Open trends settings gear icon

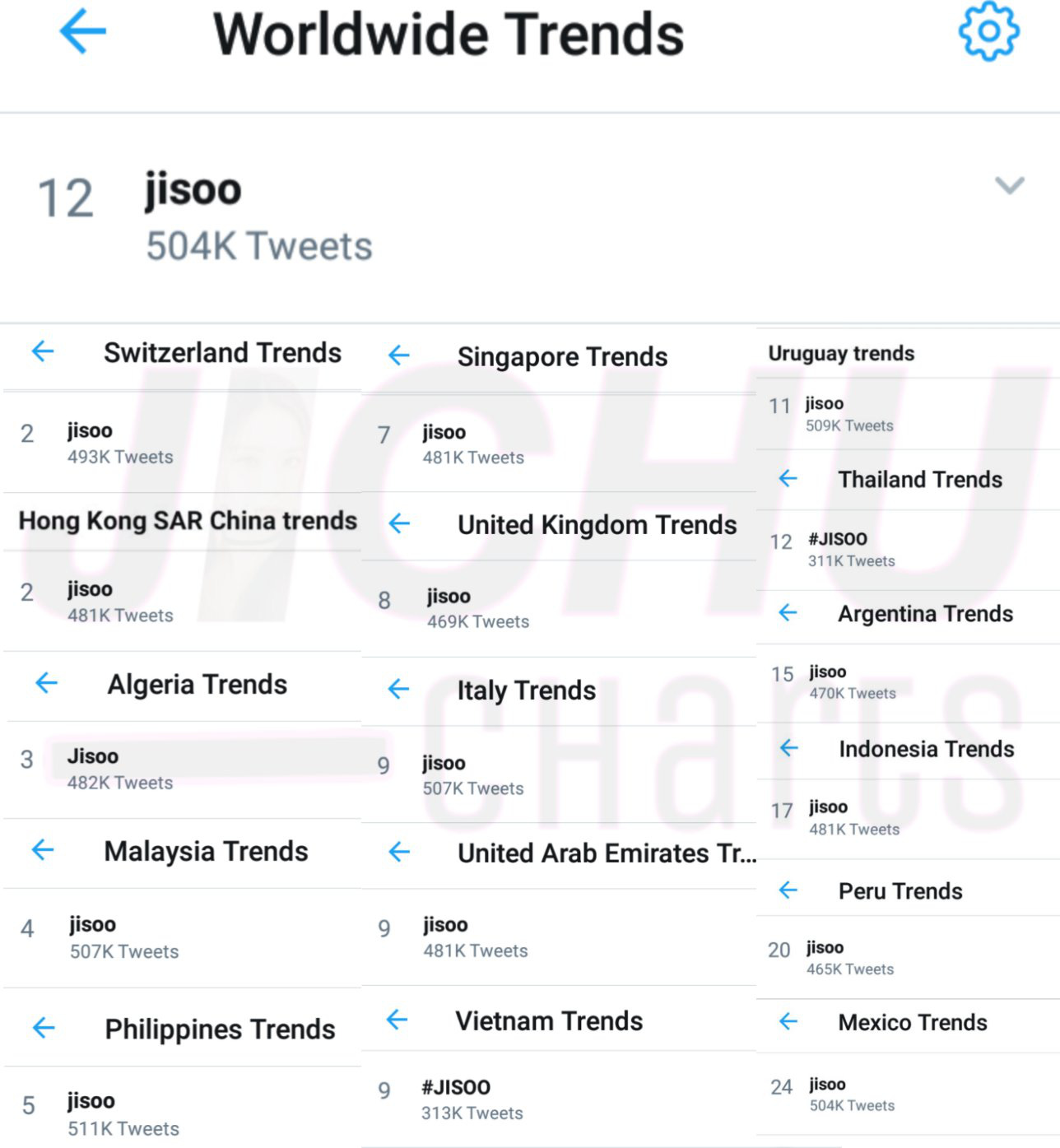[988, 30]
